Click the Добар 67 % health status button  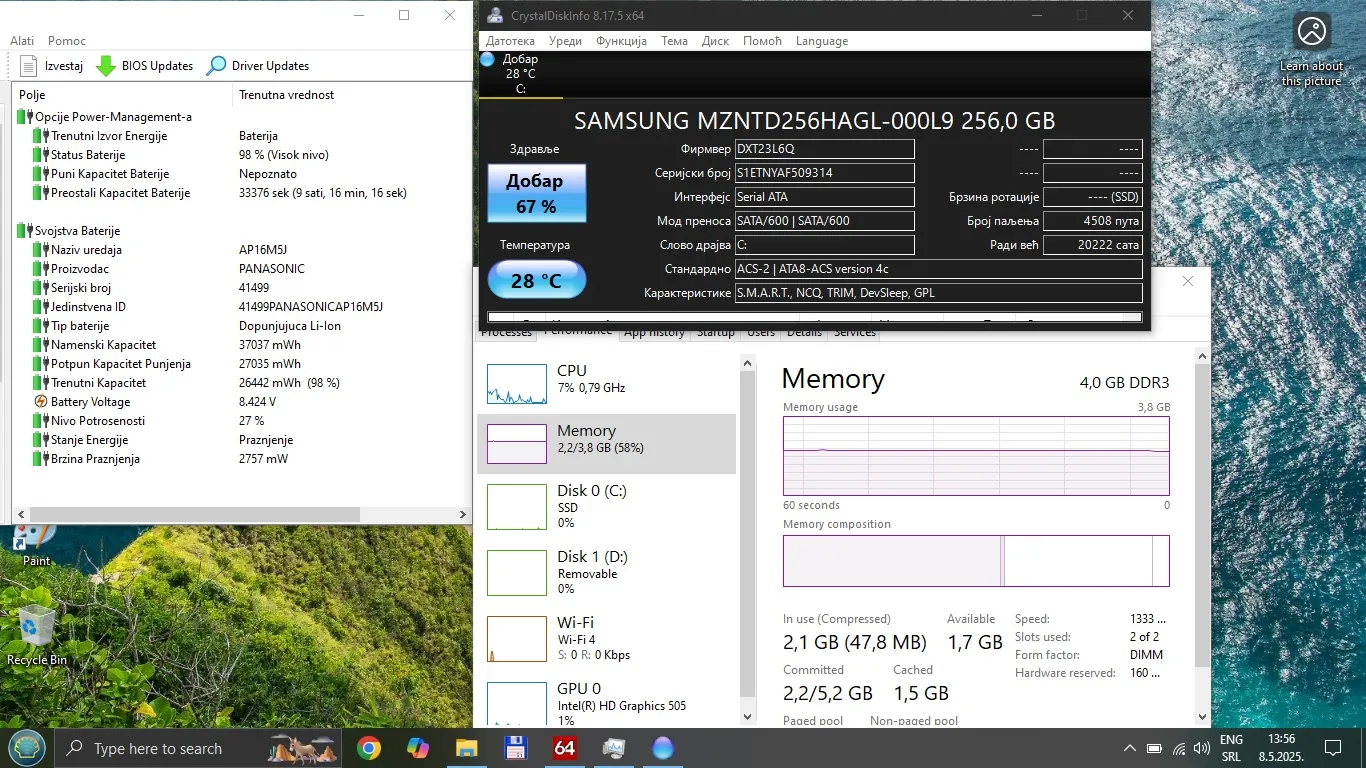(x=536, y=194)
